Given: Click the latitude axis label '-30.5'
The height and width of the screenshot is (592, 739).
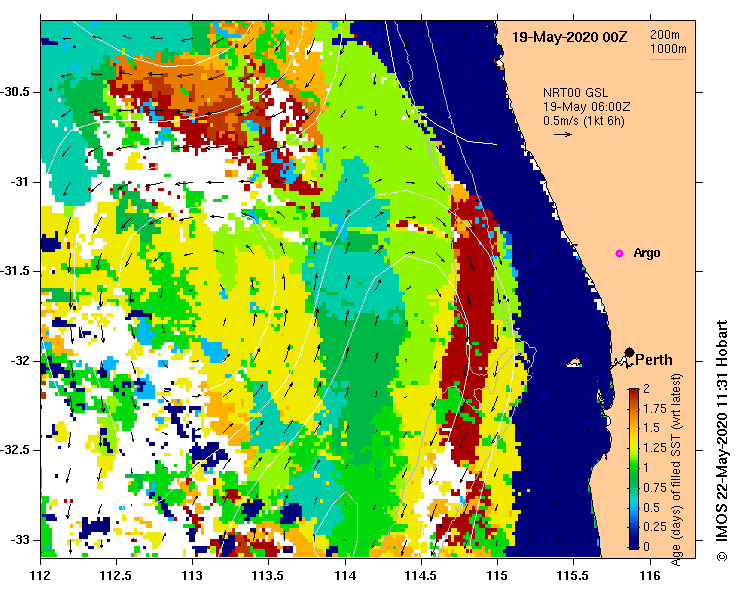Looking at the screenshot, I should click(16, 92).
